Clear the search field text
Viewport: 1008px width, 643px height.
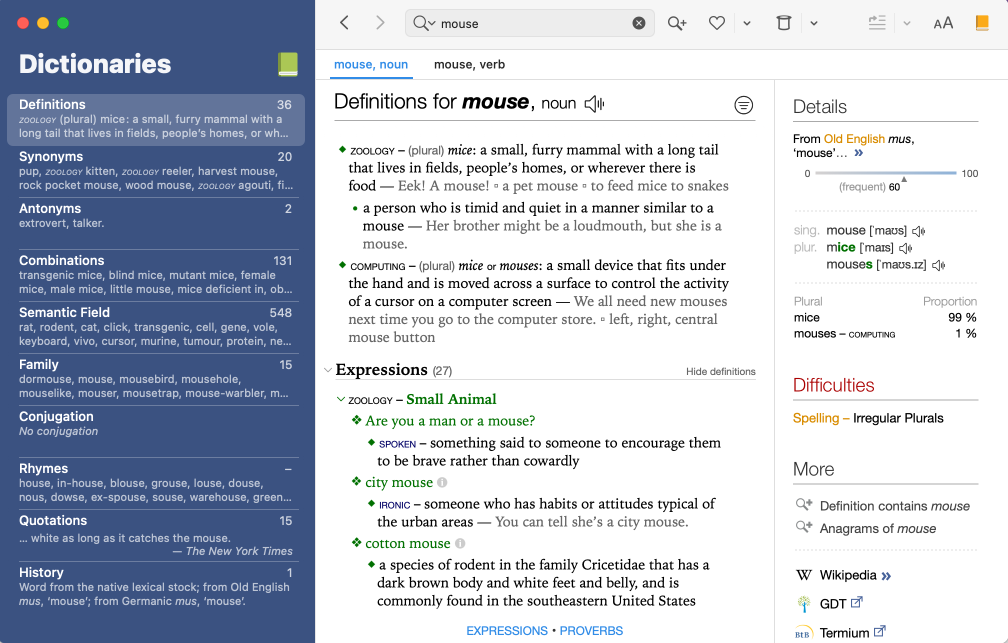(639, 23)
